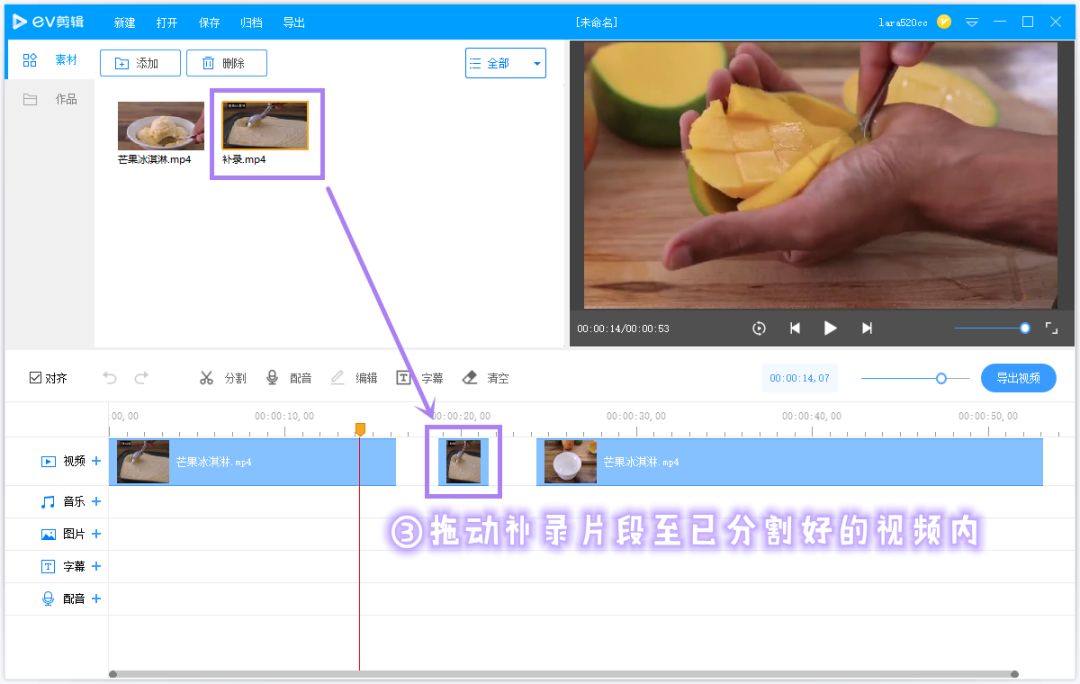Click the 配音 track microphone icon
The image size is (1080, 684).
tap(48, 599)
